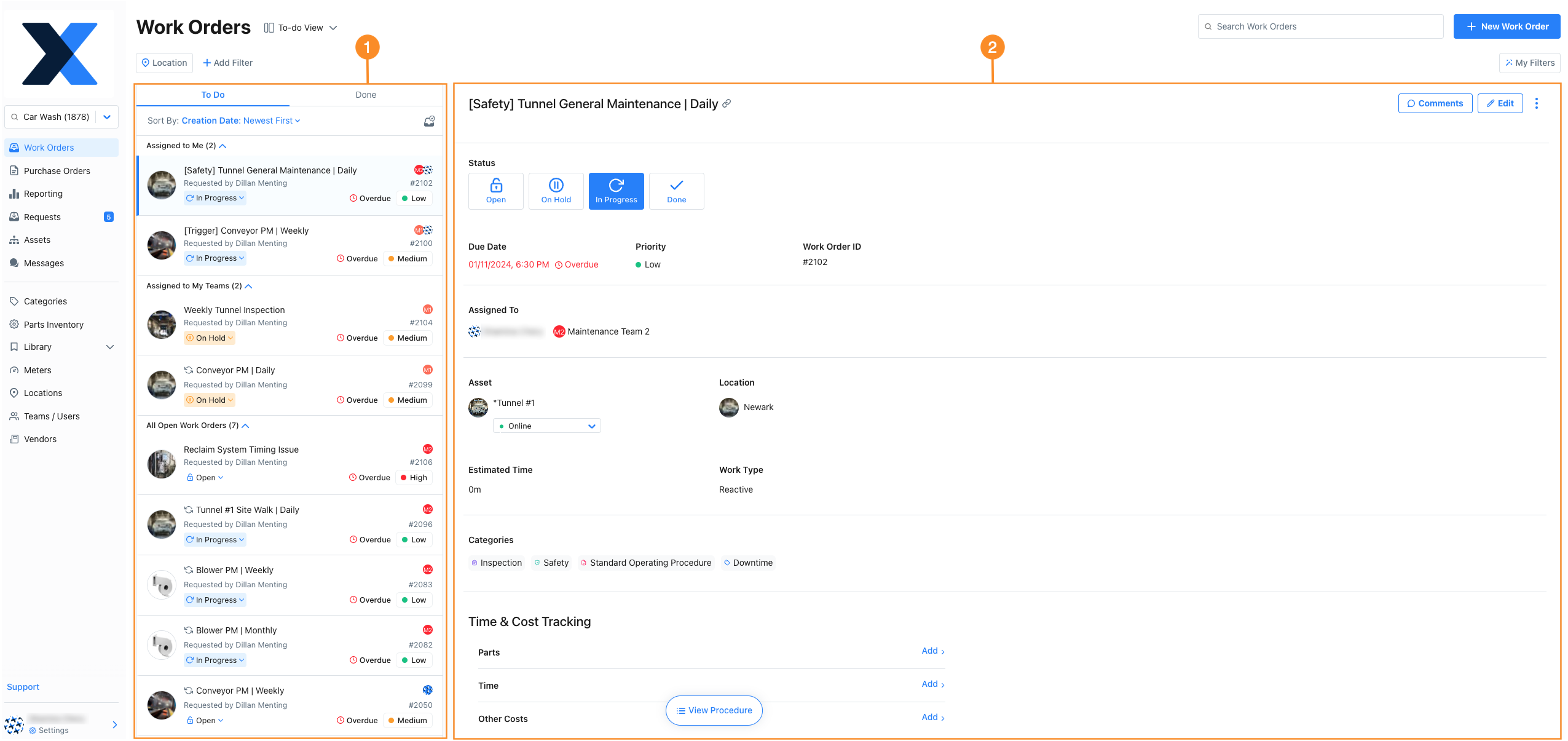Change the status dropdown on Weekly Tunnel Inspection
Image resolution: width=1568 pixels, height=741 pixels.
point(210,338)
